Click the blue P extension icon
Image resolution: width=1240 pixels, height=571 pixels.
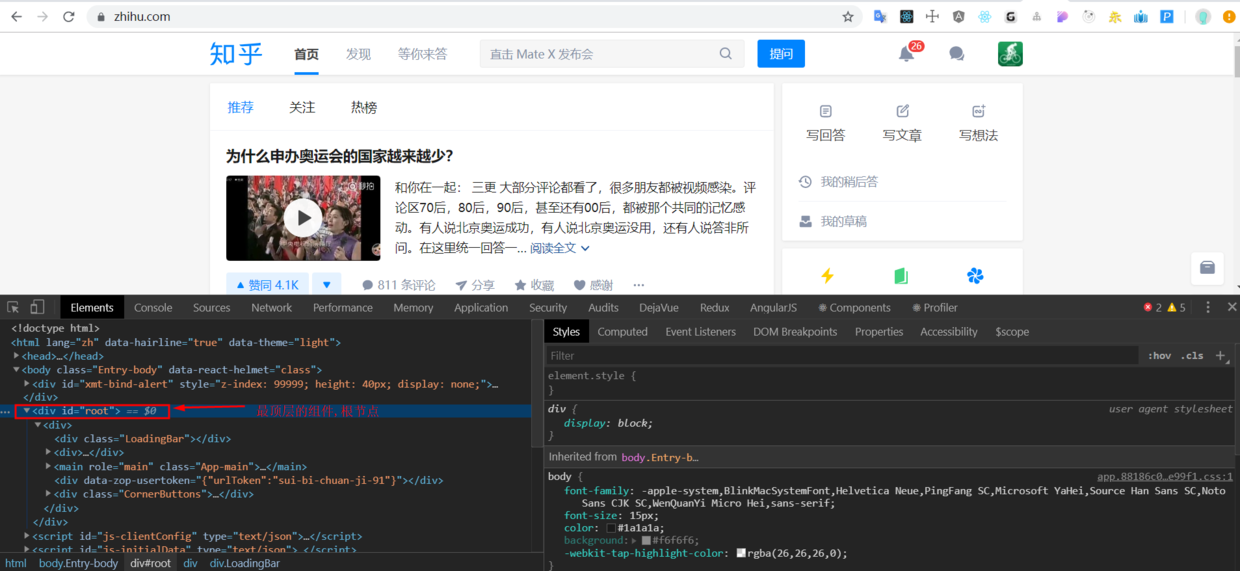click(1166, 16)
